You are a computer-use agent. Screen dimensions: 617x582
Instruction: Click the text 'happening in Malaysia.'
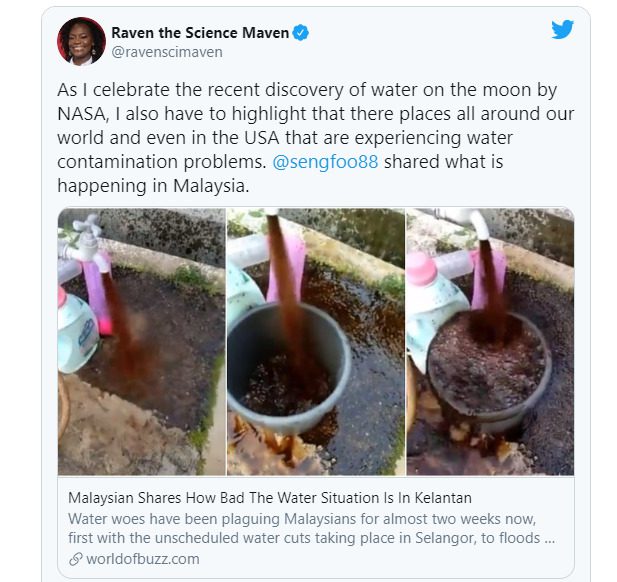153,186
